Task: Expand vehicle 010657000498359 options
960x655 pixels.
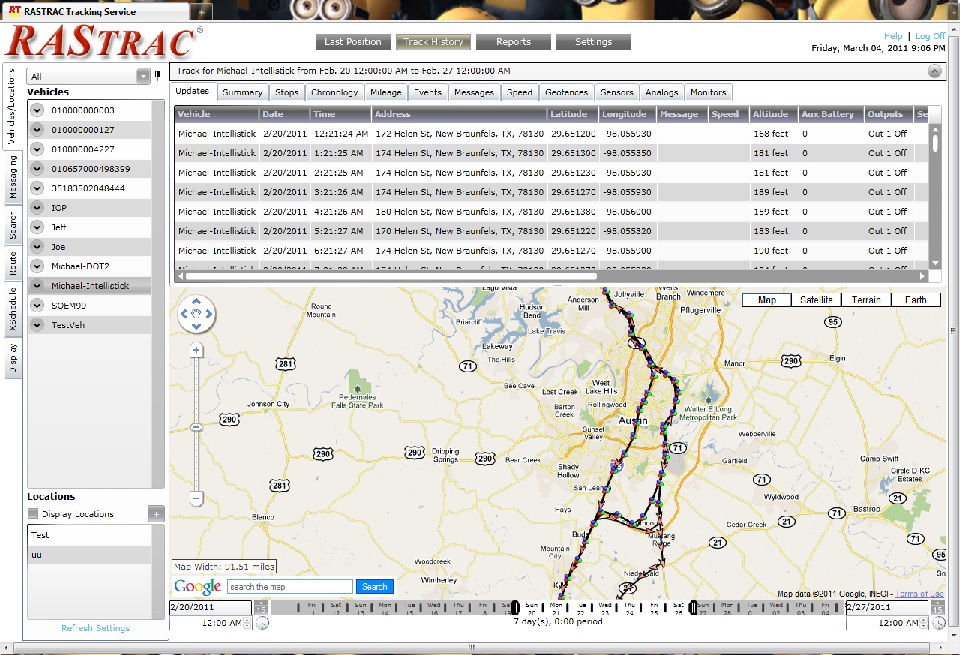Action: click(x=37, y=168)
